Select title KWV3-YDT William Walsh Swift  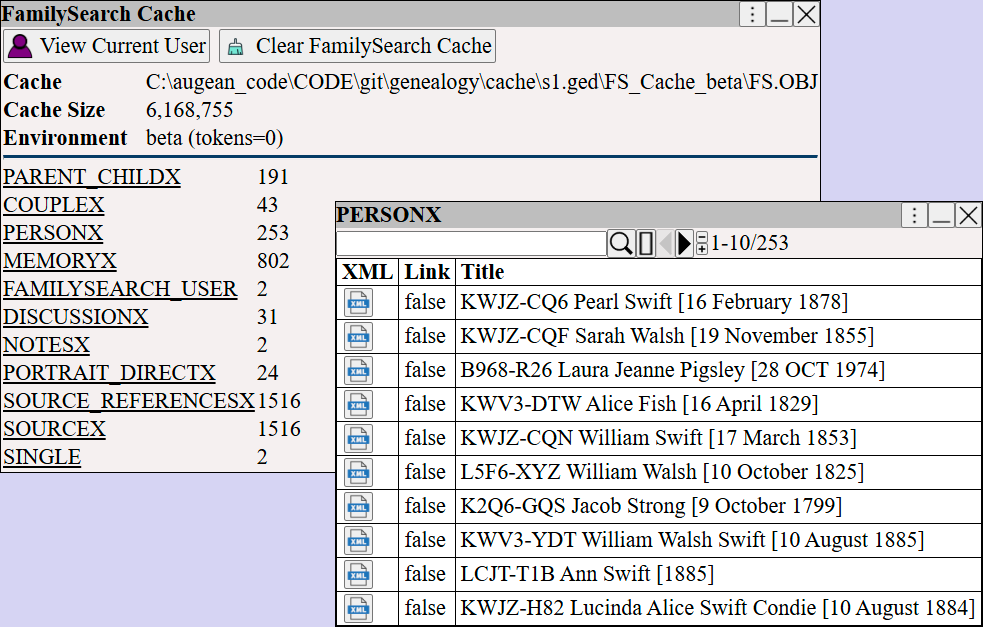point(692,539)
